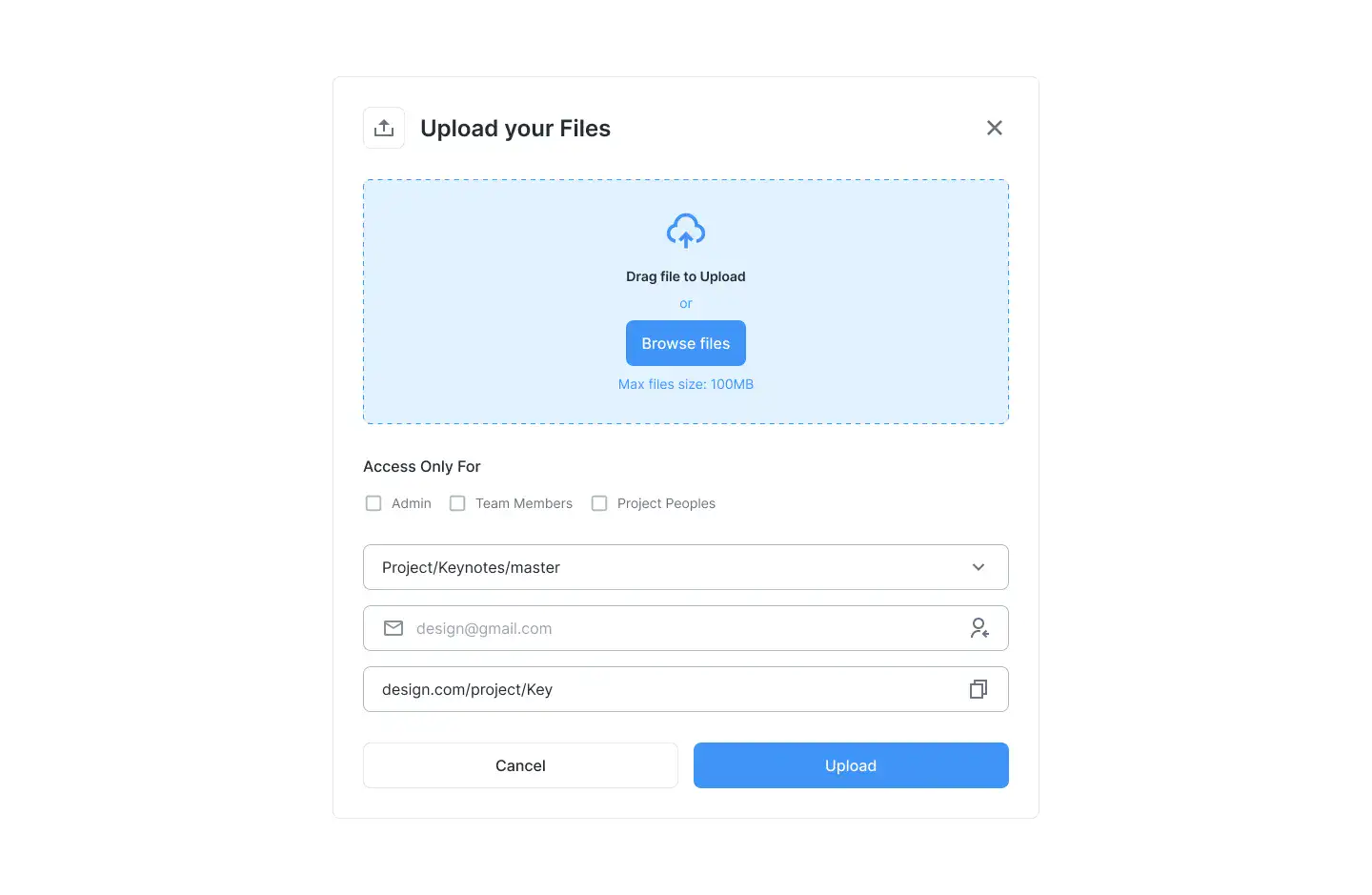Click the Max files size: 100MB text

pos(686,384)
